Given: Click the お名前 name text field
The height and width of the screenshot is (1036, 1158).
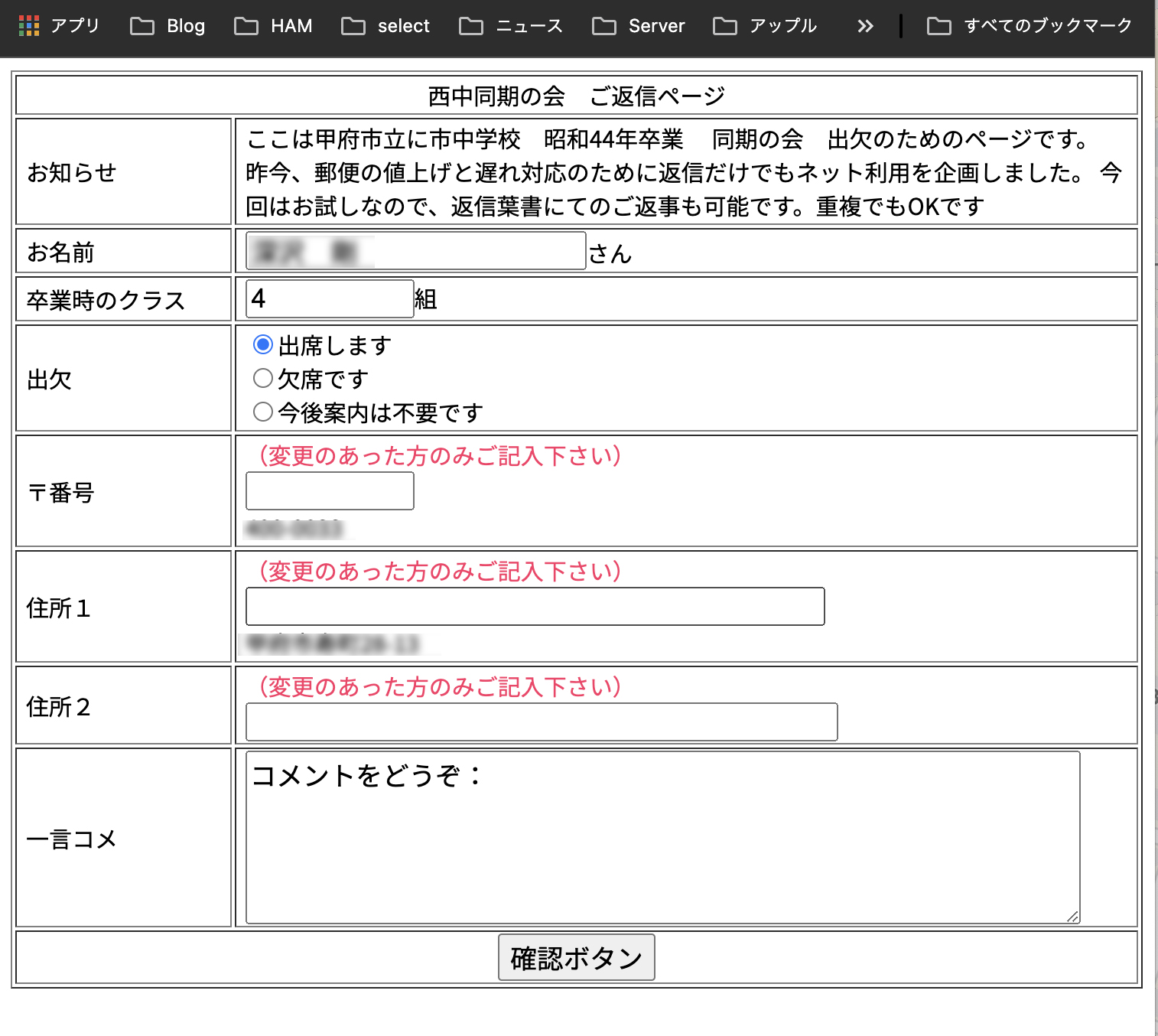Looking at the screenshot, I should click(415, 251).
